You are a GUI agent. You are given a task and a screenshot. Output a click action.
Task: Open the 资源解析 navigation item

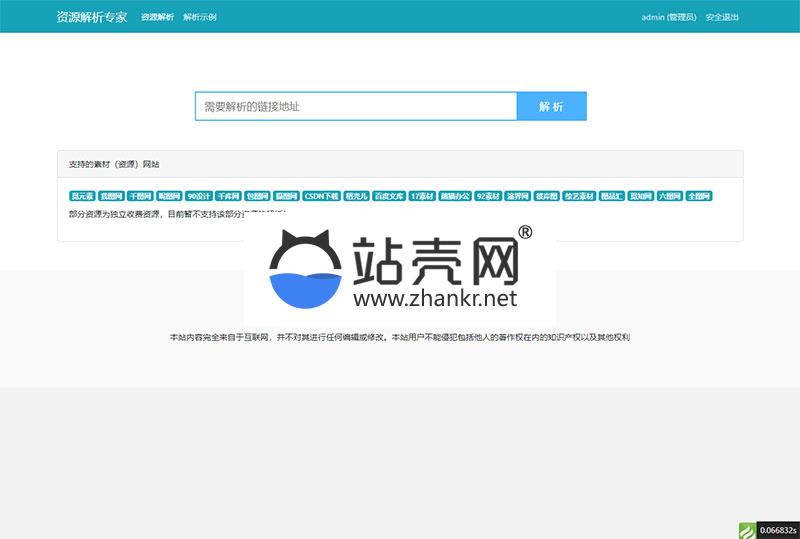click(158, 17)
